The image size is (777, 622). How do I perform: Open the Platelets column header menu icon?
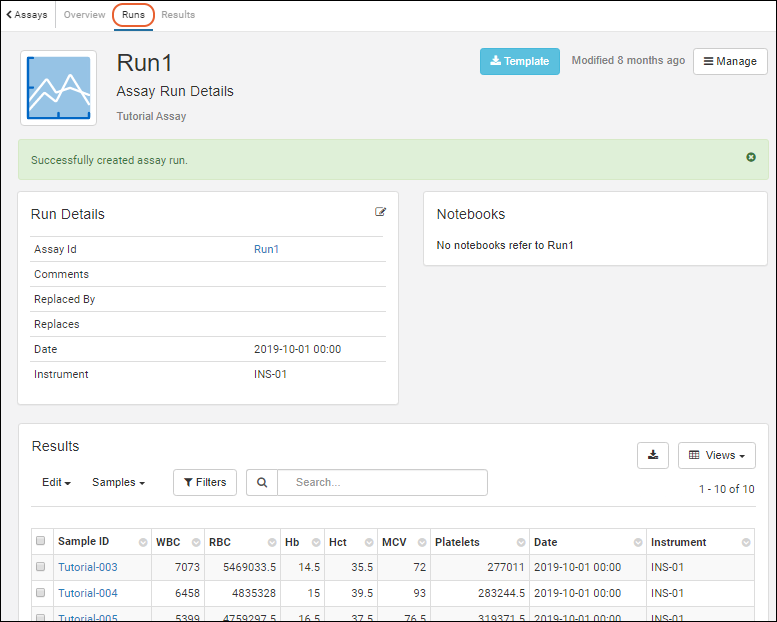point(519,543)
